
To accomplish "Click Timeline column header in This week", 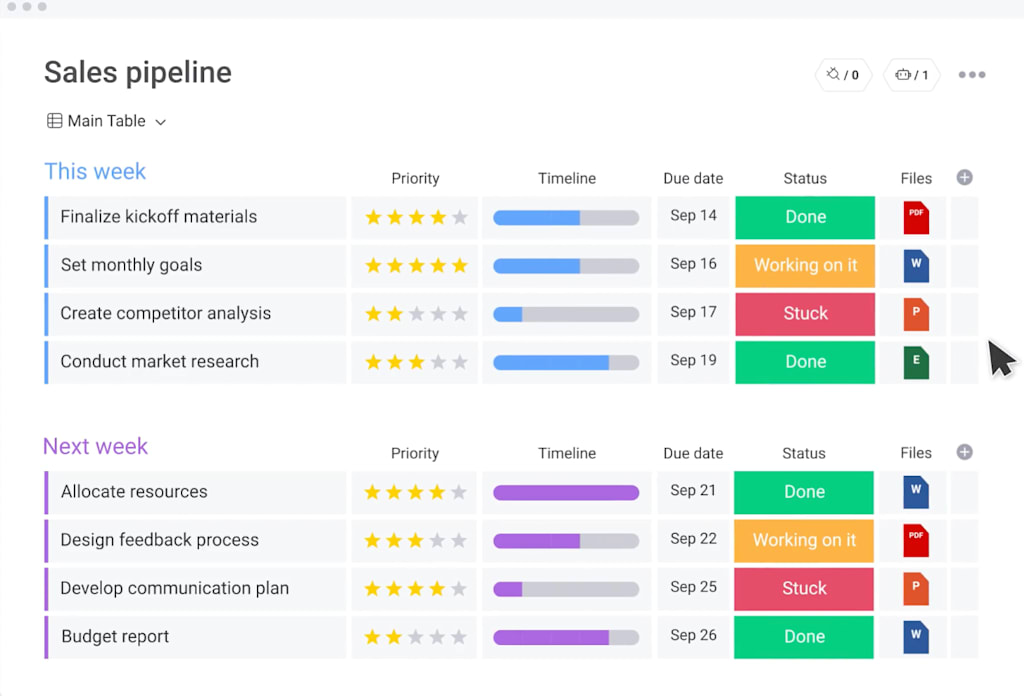I will click(567, 178).
